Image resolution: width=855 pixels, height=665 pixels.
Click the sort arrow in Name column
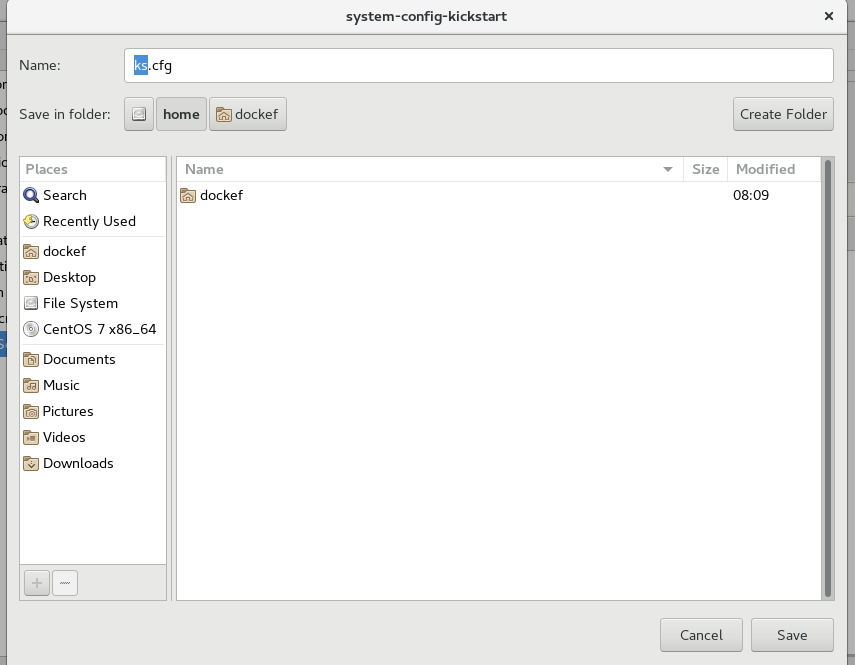(x=668, y=170)
